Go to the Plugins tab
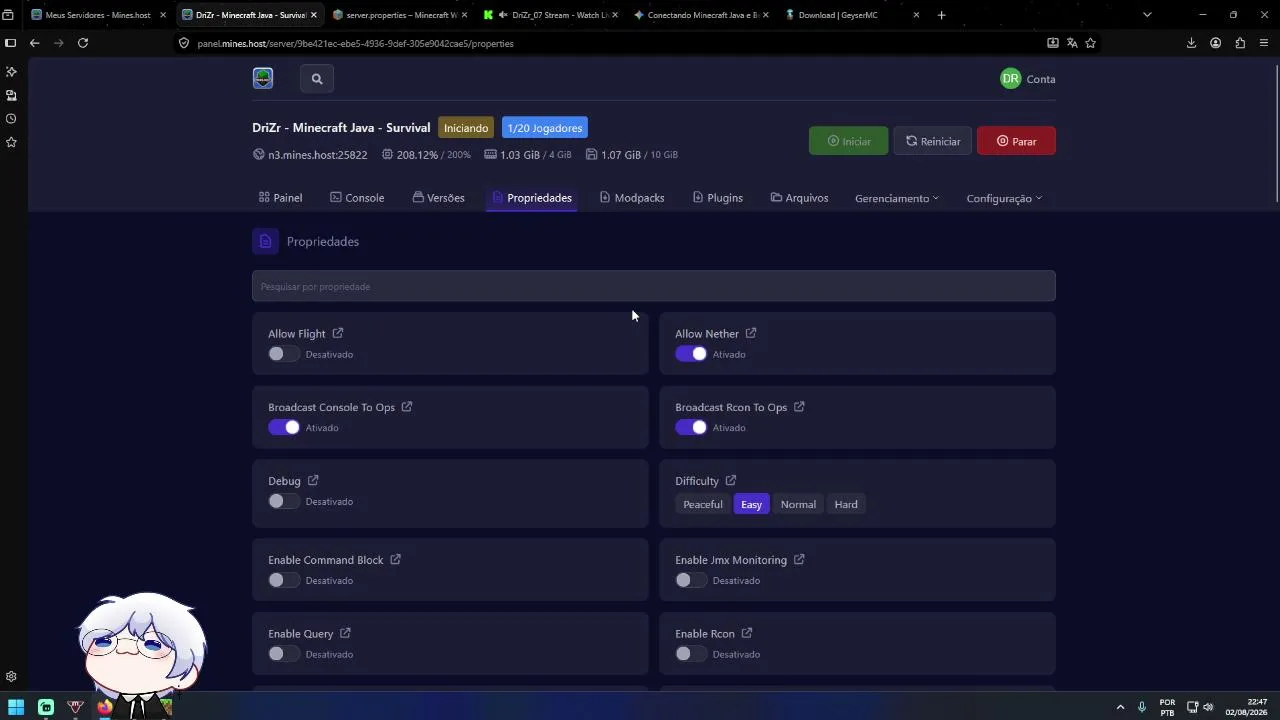The width and height of the screenshot is (1280, 720). [718, 198]
